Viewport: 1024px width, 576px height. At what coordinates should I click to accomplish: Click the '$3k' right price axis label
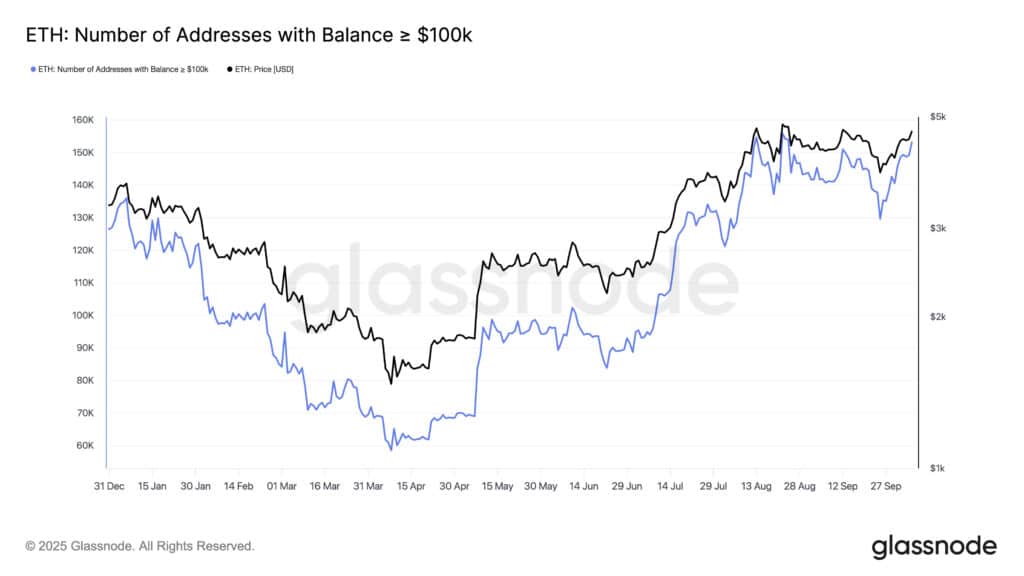937,229
